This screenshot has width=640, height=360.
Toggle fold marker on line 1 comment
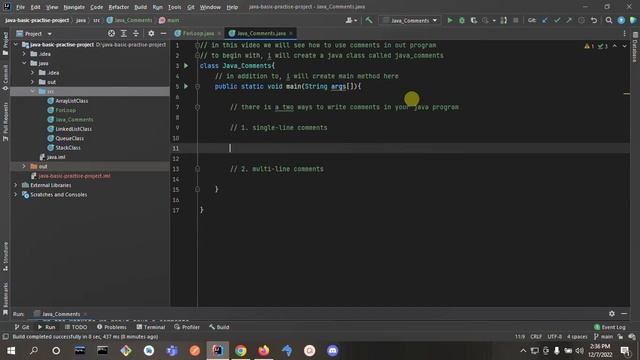(198, 45)
